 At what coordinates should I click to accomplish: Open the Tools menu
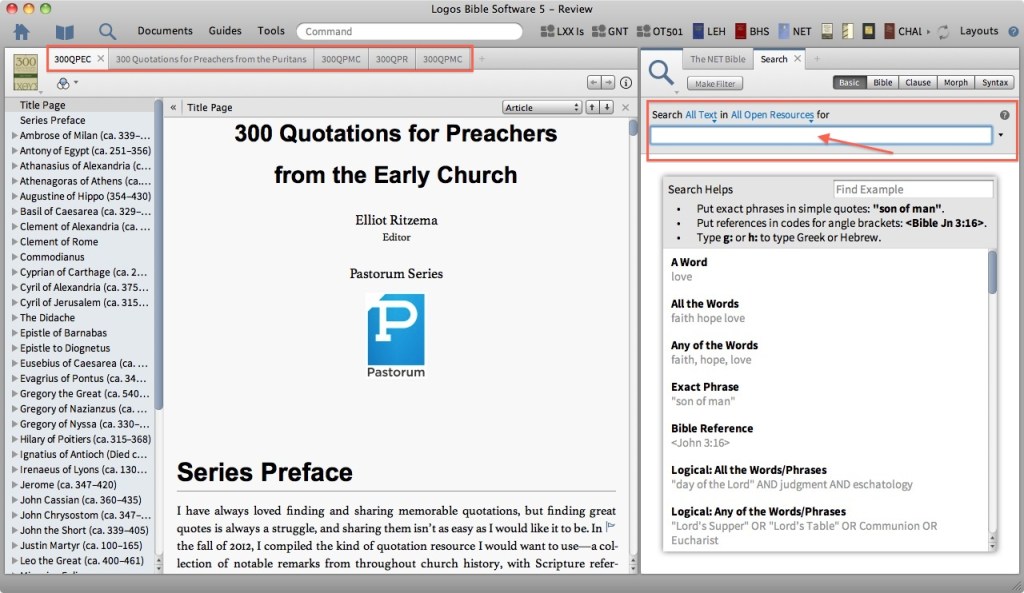click(270, 31)
